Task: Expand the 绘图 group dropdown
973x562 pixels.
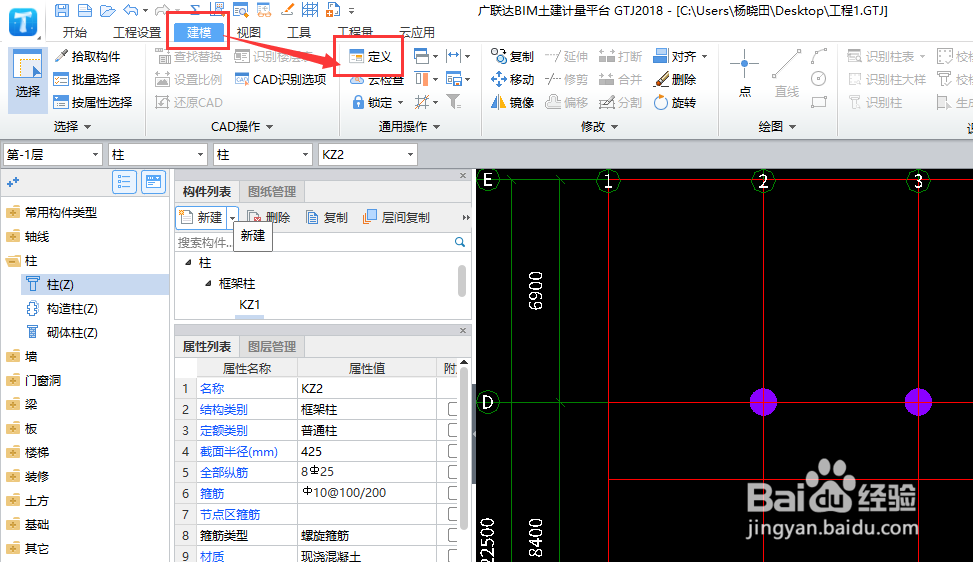Action: pyautogui.click(x=792, y=127)
